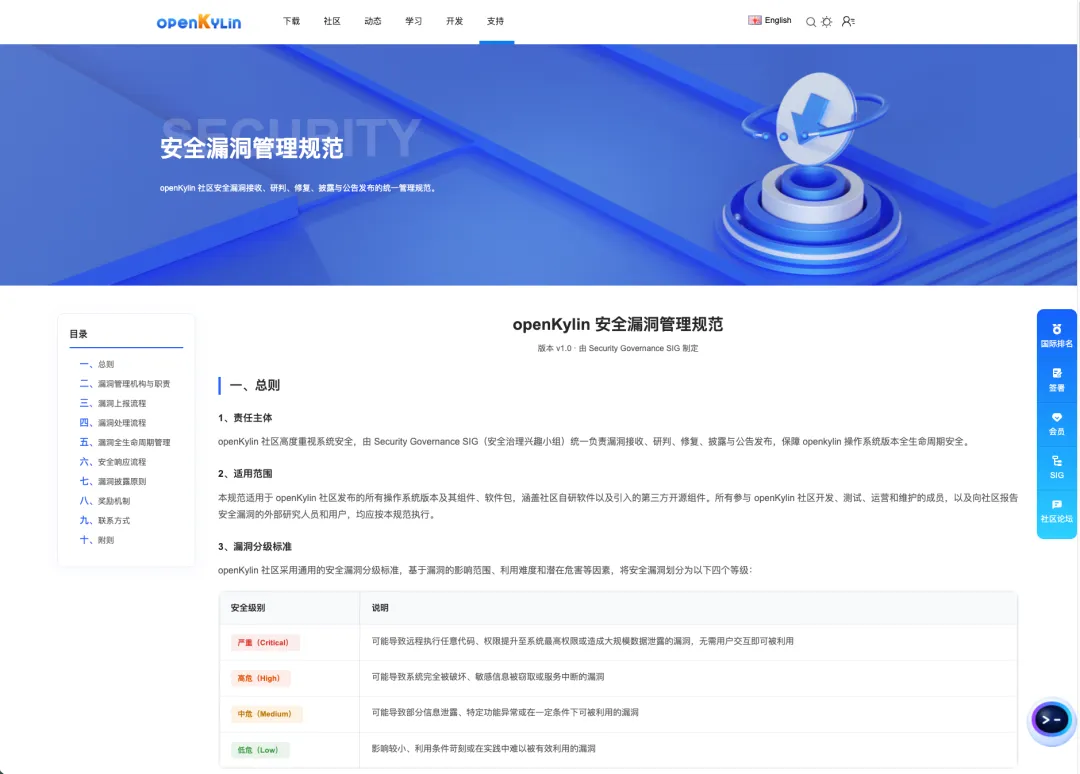Open the 会员 sidebar icon
The height and width of the screenshot is (774, 1080).
1057,423
